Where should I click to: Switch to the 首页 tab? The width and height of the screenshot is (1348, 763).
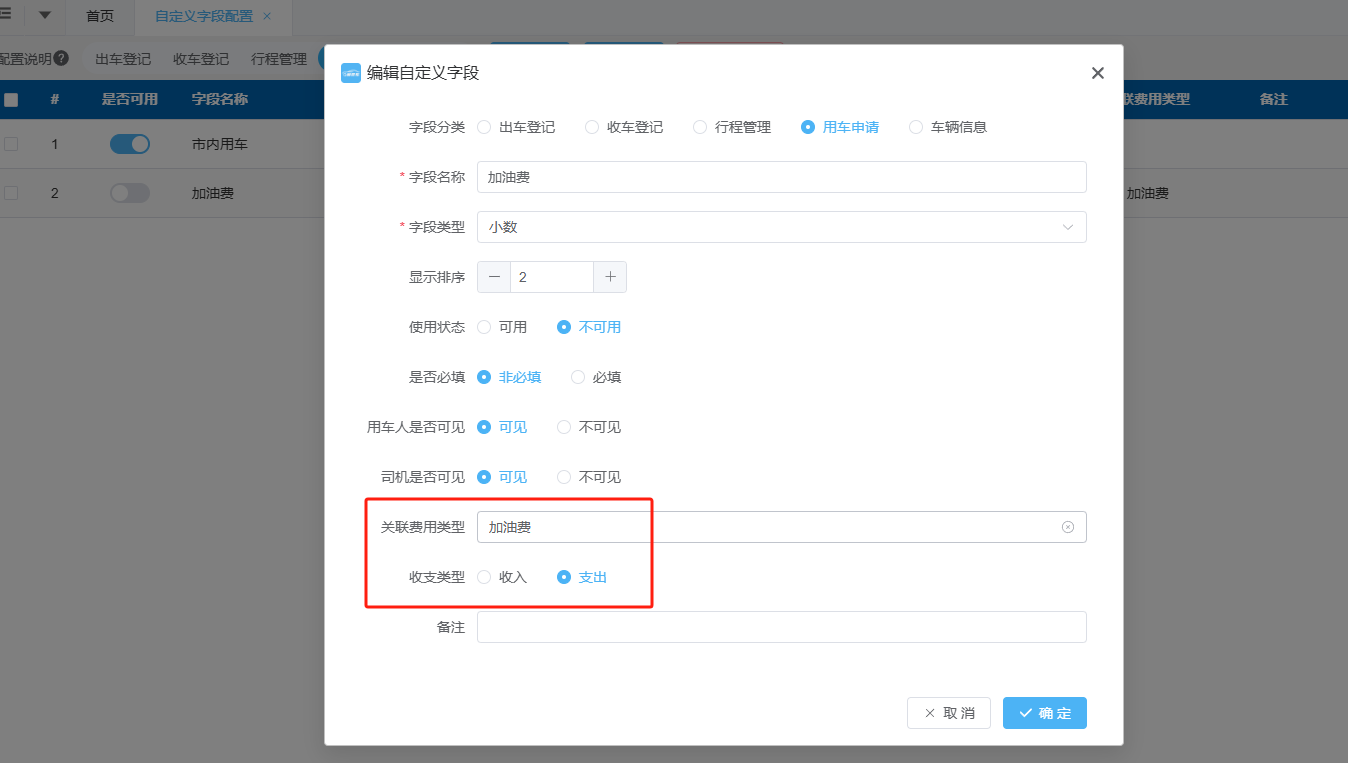tap(99, 17)
